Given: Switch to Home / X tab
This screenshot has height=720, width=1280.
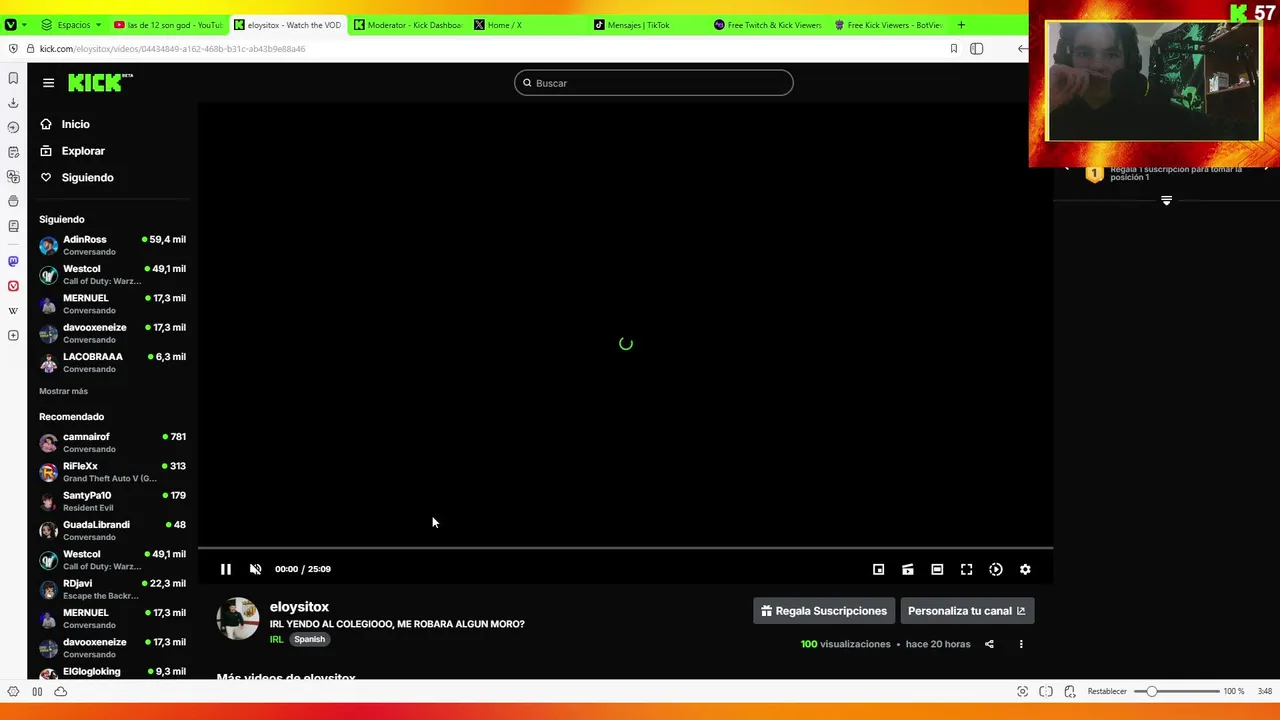Looking at the screenshot, I should (x=527, y=25).
